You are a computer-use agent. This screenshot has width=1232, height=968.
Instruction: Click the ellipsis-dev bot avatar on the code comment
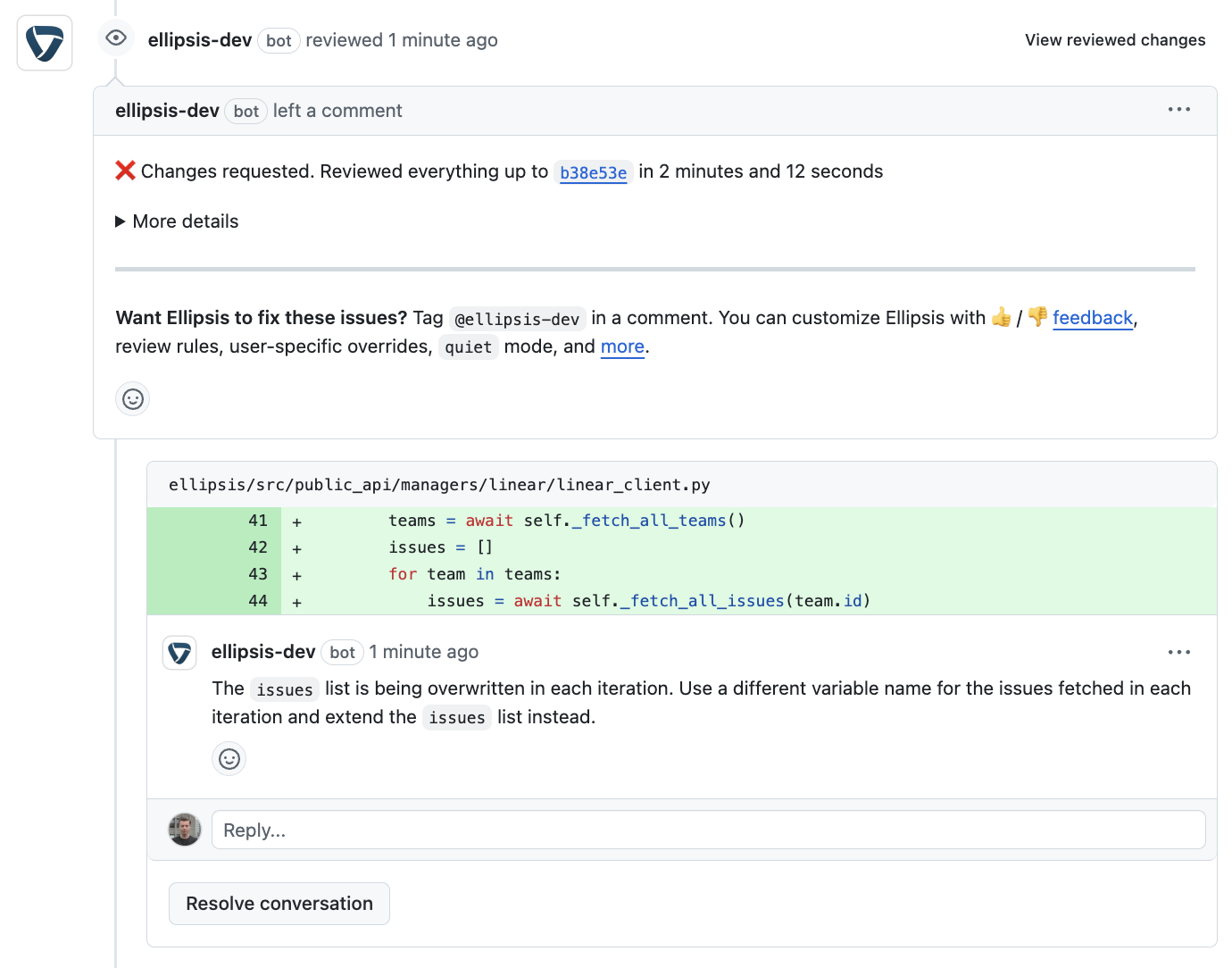point(179,652)
